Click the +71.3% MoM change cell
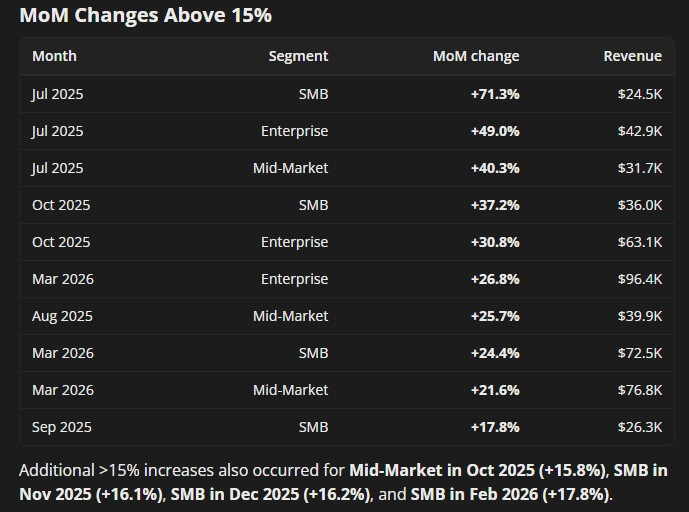This screenshot has width=689, height=512. 495,94
